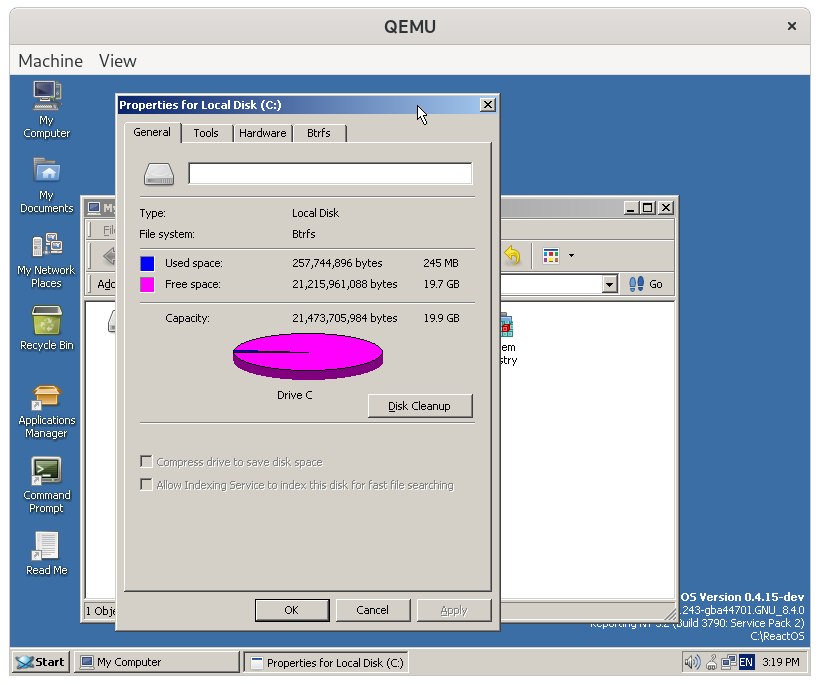Open the Recycle Bin icon
820x685 pixels.
(47, 328)
